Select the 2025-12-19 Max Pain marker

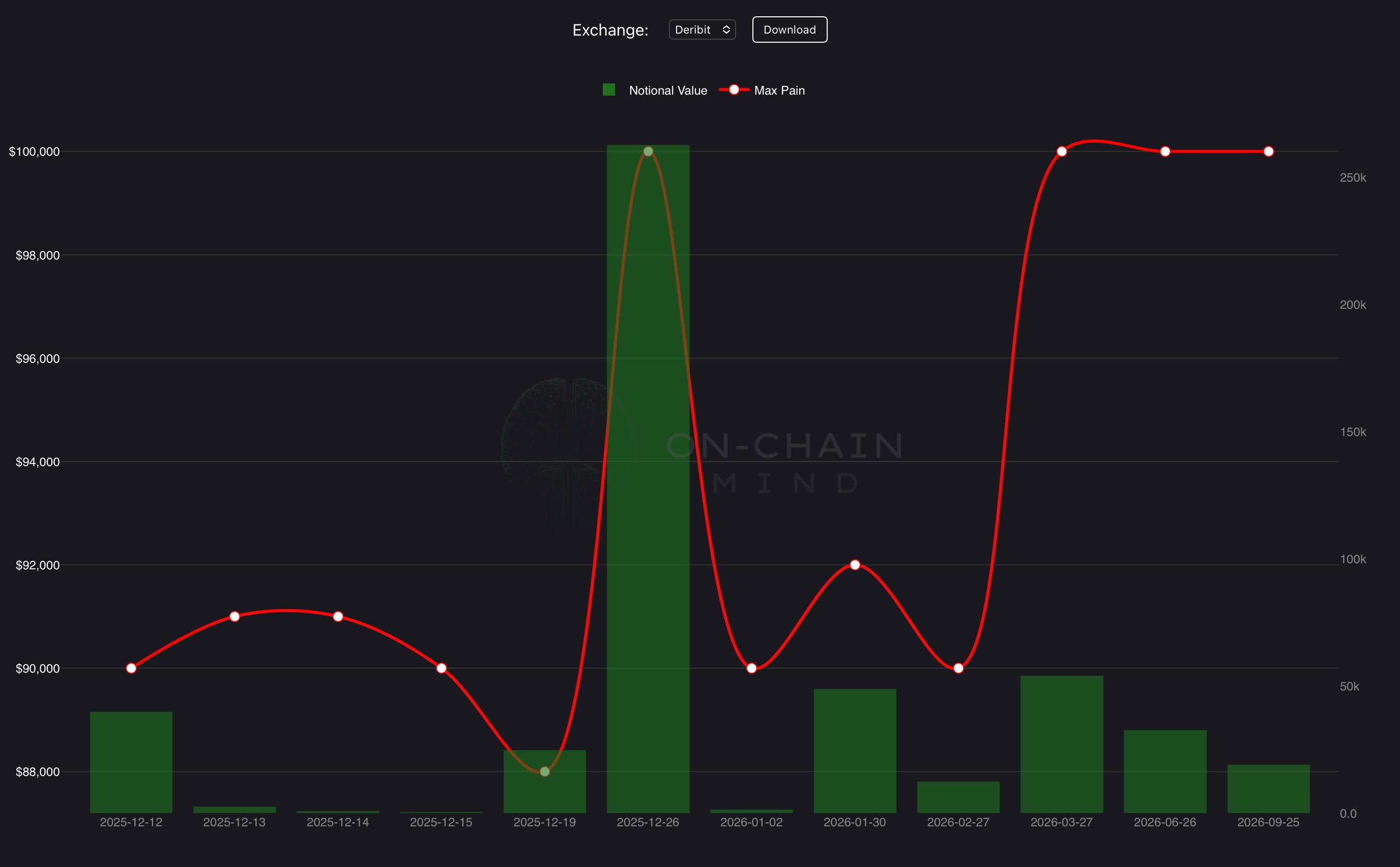(545, 772)
